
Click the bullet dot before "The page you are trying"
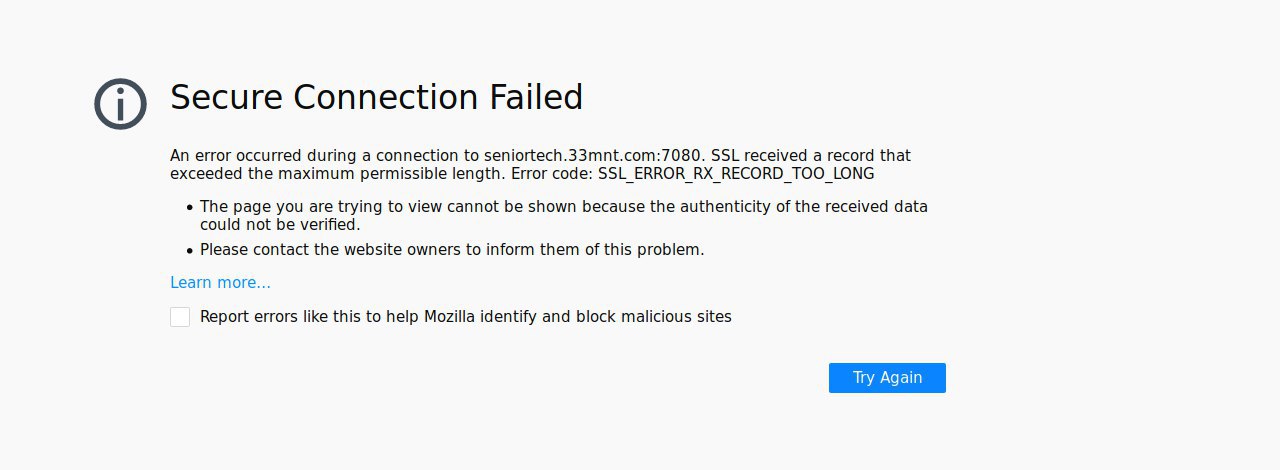pos(189,208)
